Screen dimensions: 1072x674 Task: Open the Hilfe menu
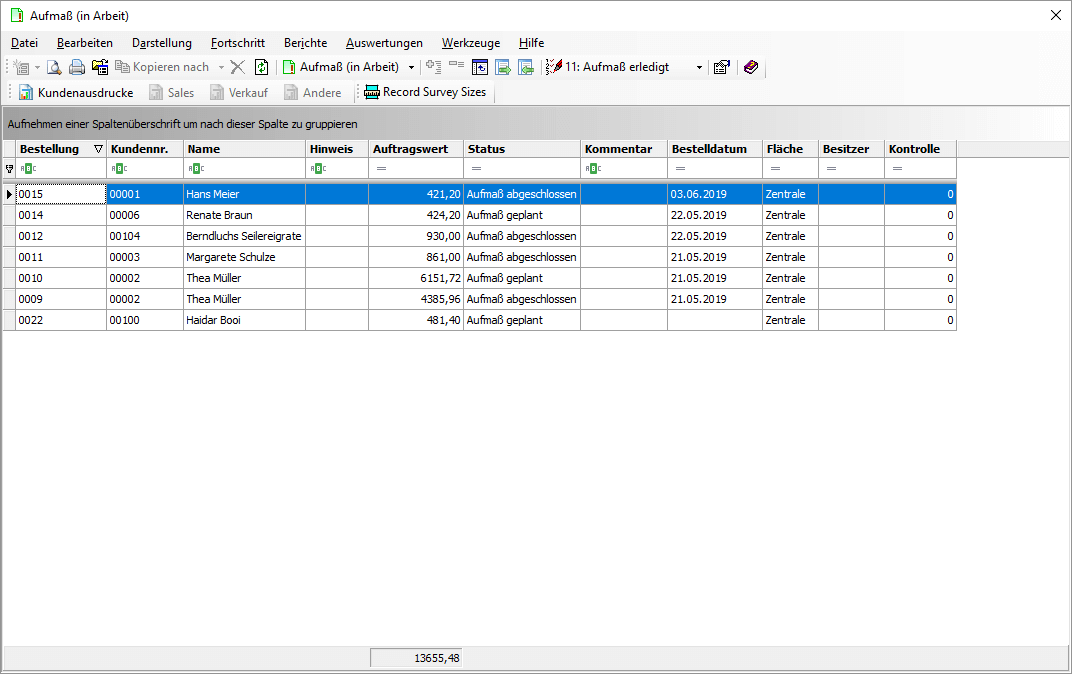point(531,43)
